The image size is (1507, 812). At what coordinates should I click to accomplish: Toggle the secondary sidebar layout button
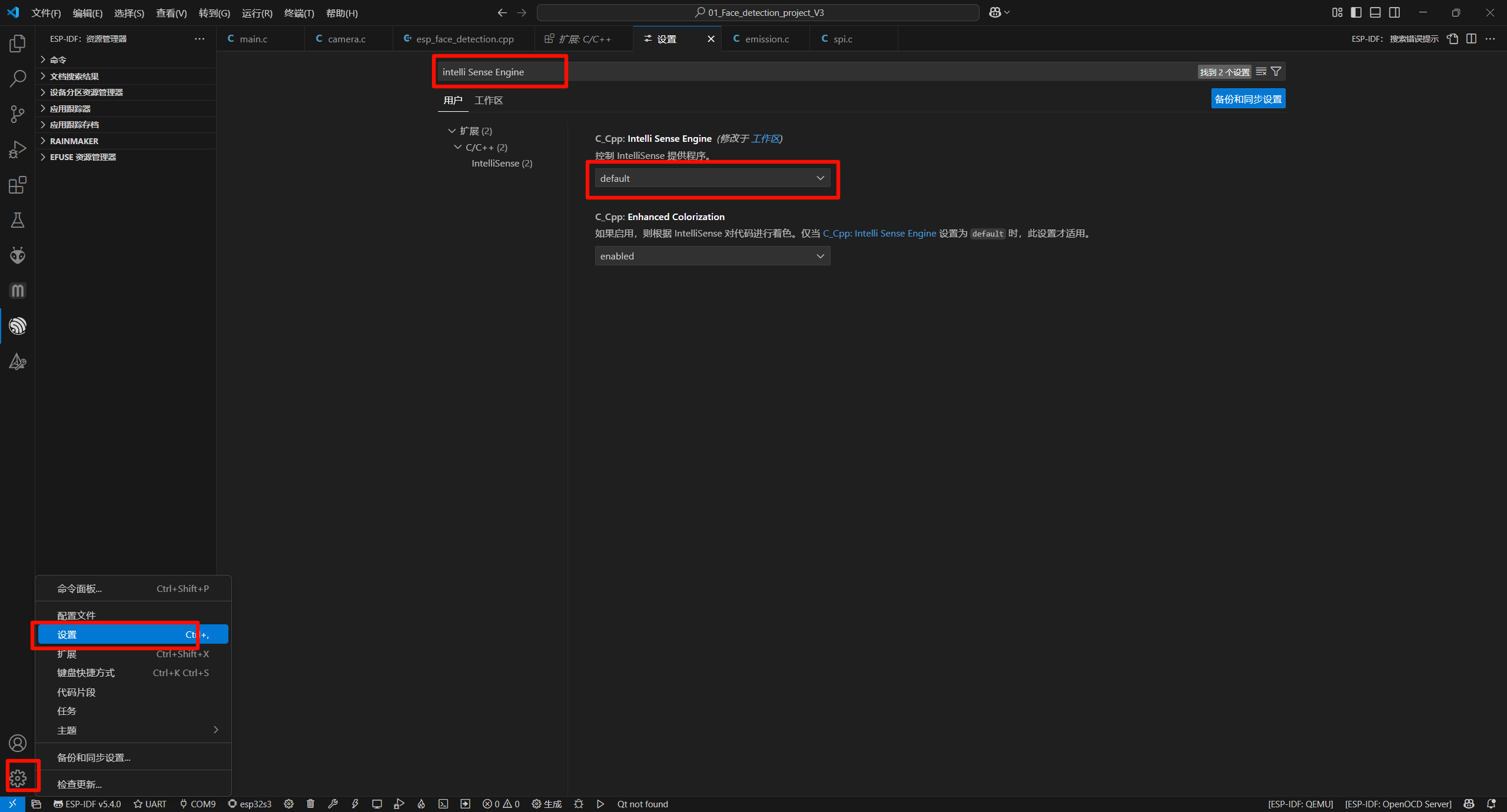click(1395, 12)
